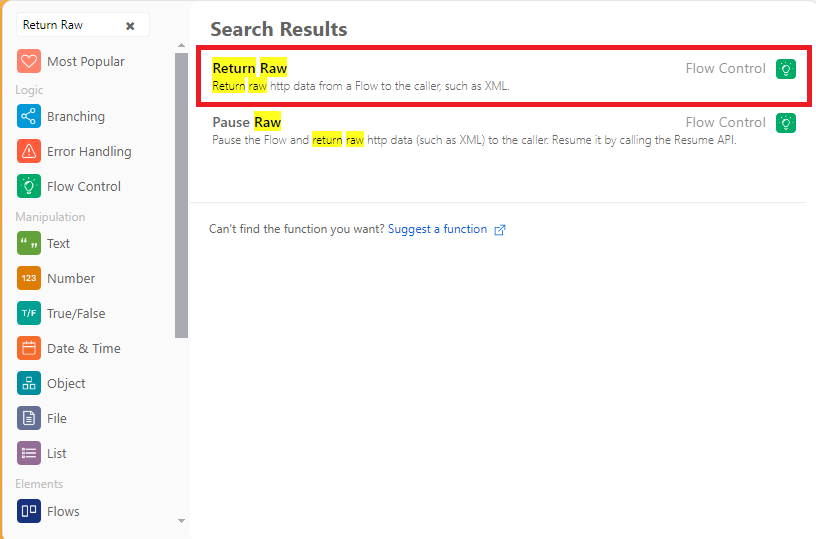
Task: Open the True/False T/F icon
Action: (29, 313)
